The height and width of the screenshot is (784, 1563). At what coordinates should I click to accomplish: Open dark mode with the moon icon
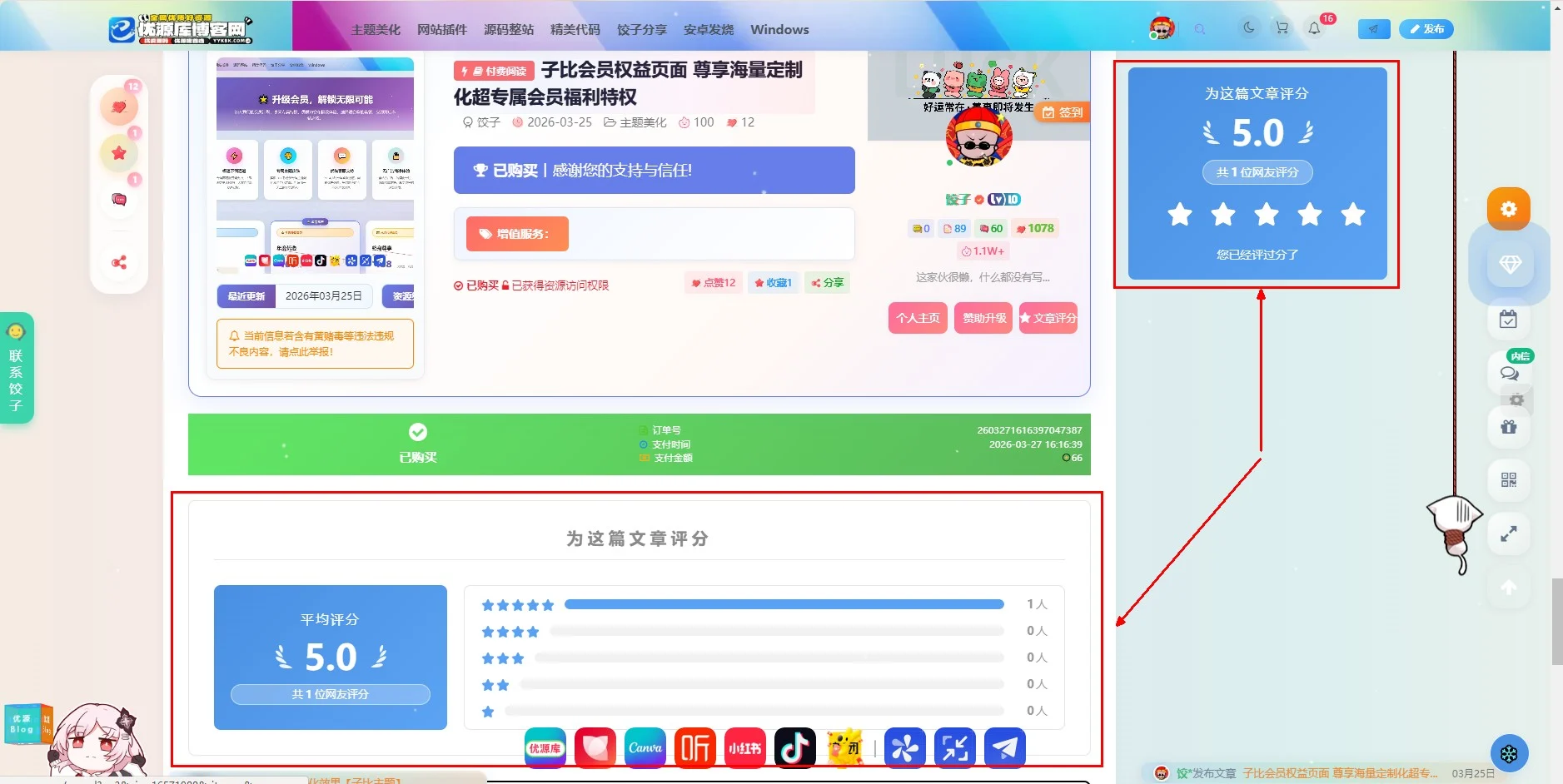tap(1248, 27)
